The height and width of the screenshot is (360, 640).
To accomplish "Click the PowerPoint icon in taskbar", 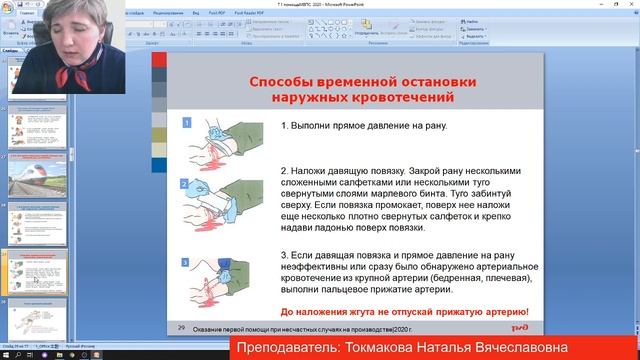I will coord(97,355).
